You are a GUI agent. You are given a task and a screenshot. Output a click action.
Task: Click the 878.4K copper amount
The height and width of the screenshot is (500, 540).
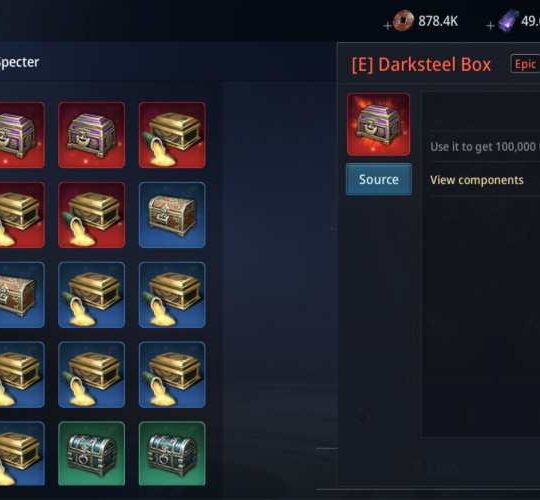tap(438, 21)
